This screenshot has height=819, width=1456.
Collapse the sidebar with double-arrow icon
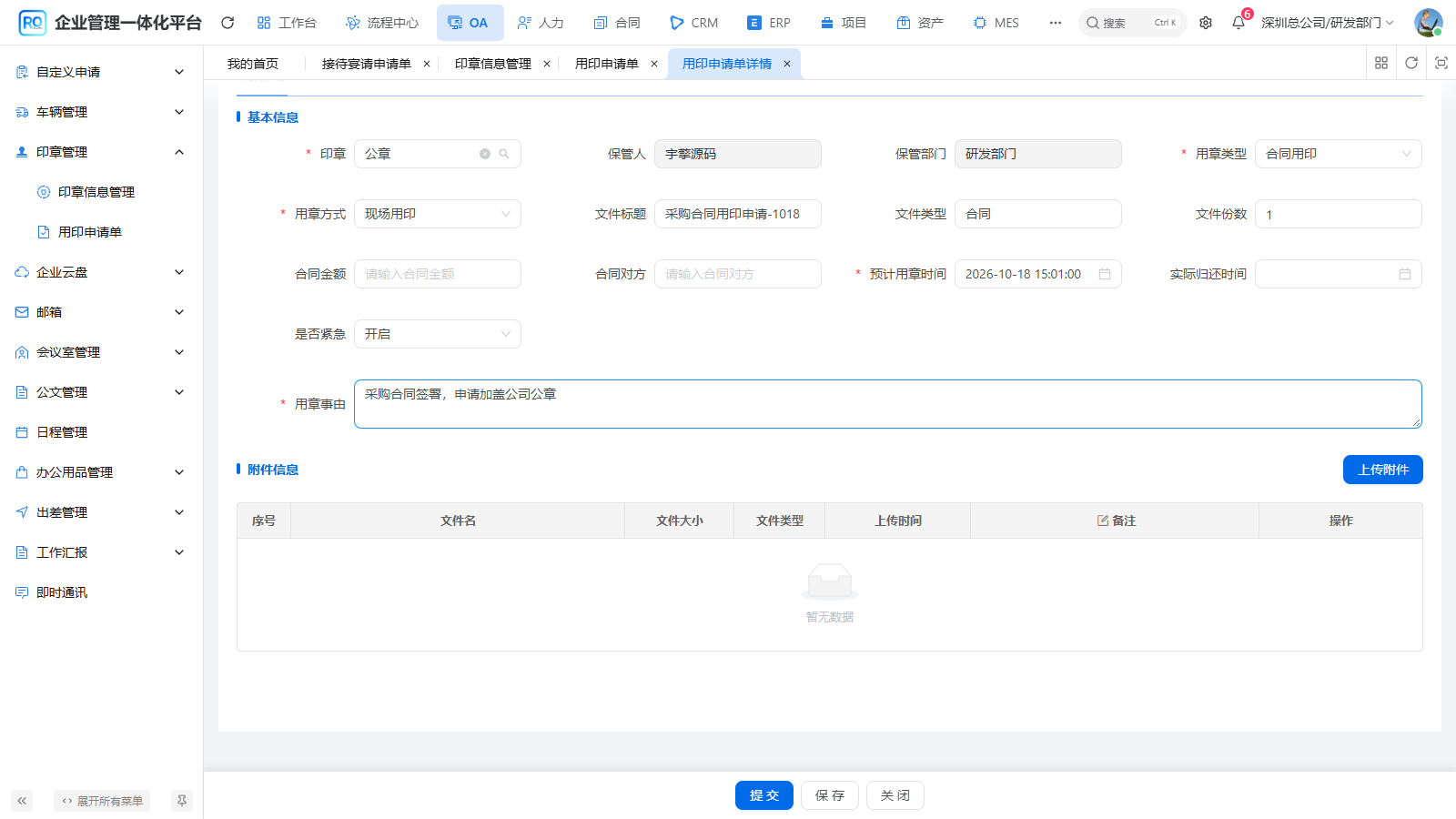(22, 801)
